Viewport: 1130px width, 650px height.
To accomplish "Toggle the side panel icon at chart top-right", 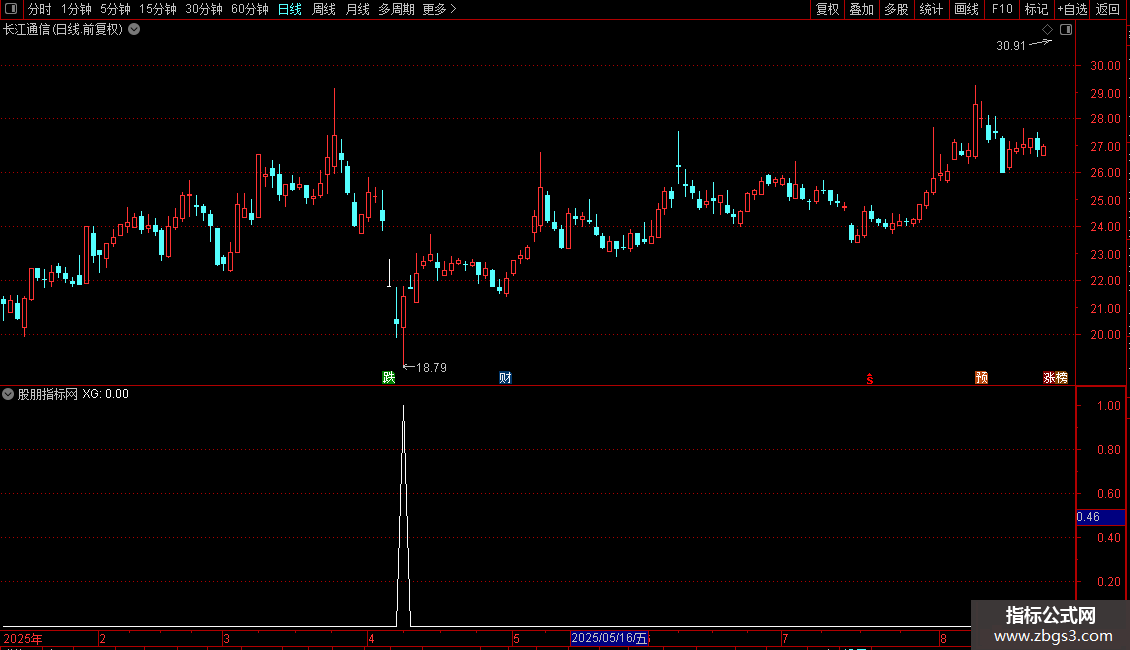I will (x=1066, y=30).
